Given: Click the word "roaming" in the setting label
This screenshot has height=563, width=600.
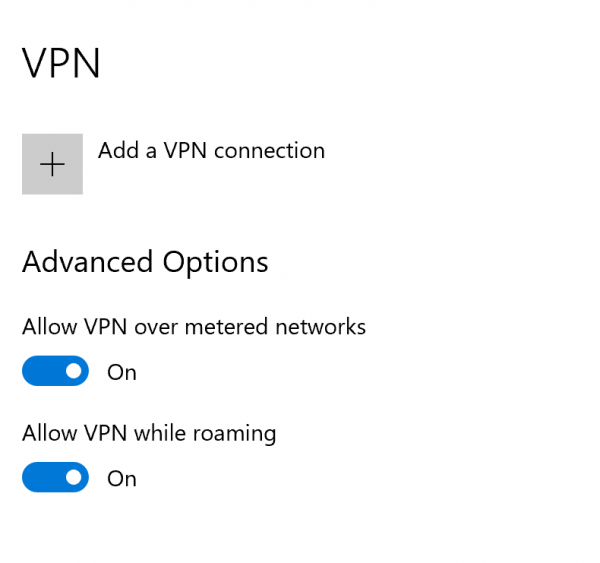Looking at the screenshot, I should coord(235,434).
